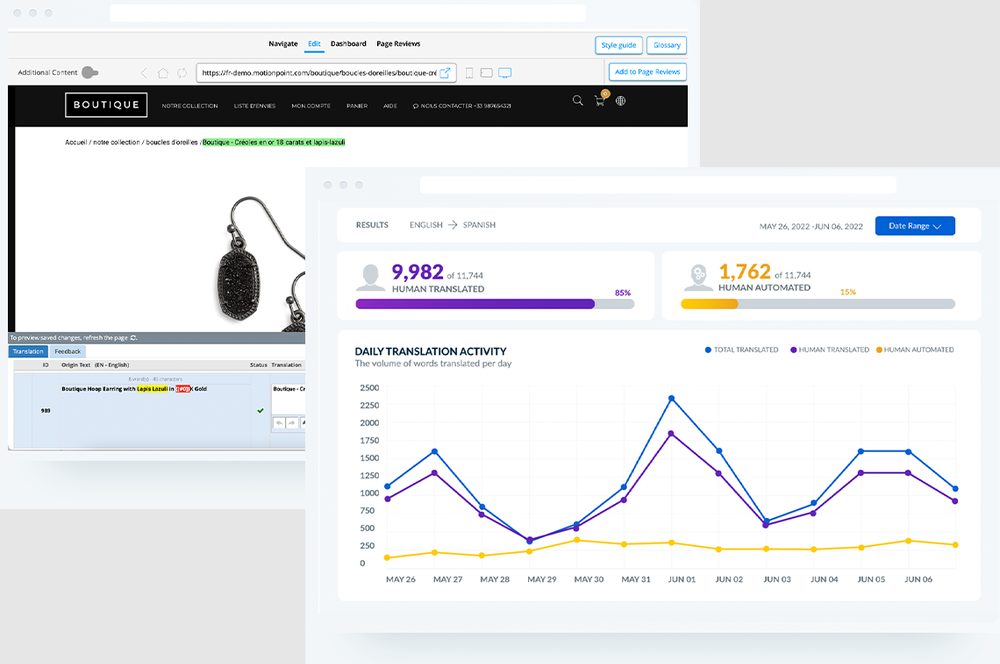1000x664 pixels.
Task: Click the Human Automated gear-head icon
Action: [x=698, y=277]
